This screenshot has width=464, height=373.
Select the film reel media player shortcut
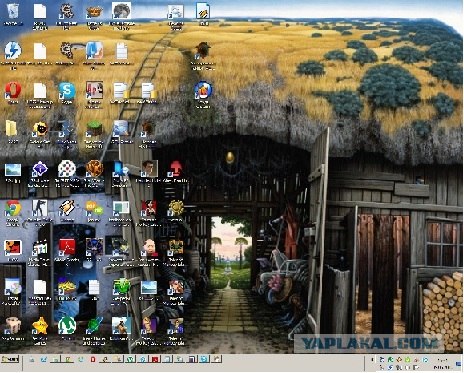(67, 169)
